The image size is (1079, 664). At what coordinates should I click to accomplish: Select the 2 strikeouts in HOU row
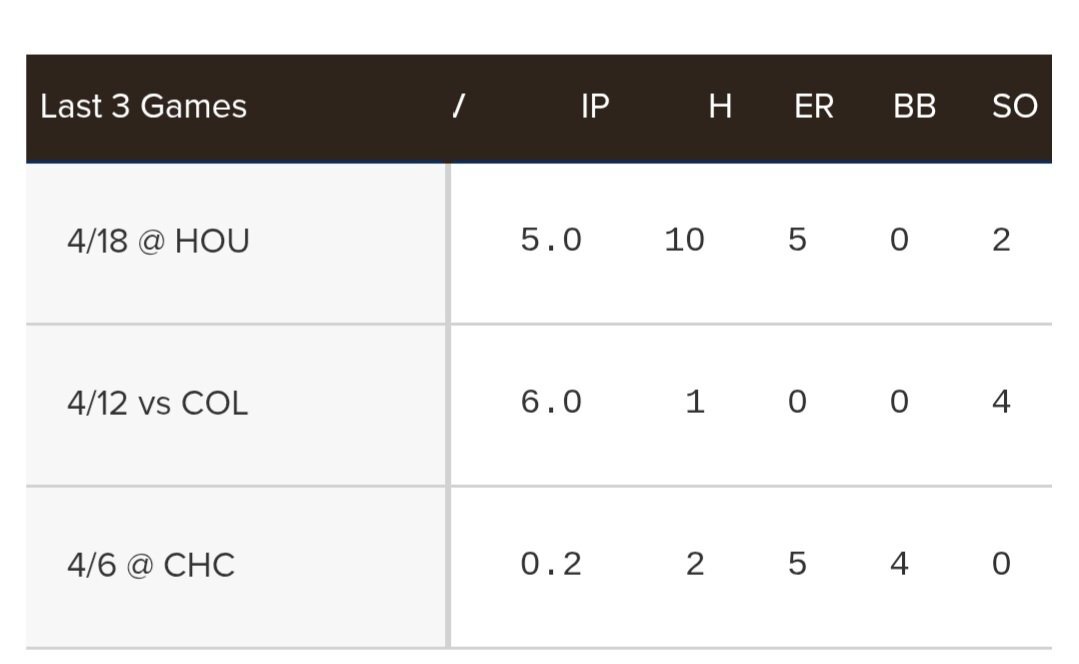coord(1001,240)
